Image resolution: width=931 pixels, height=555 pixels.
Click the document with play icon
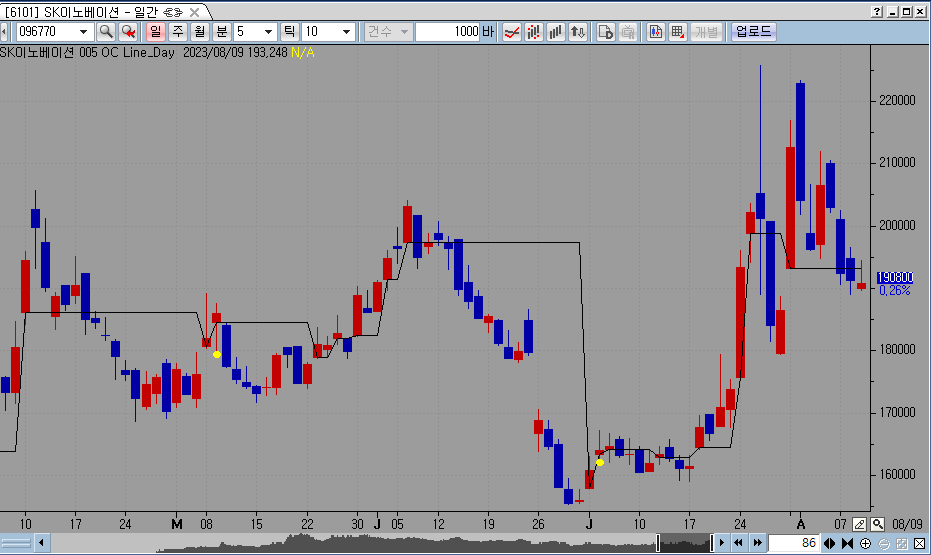pos(606,32)
